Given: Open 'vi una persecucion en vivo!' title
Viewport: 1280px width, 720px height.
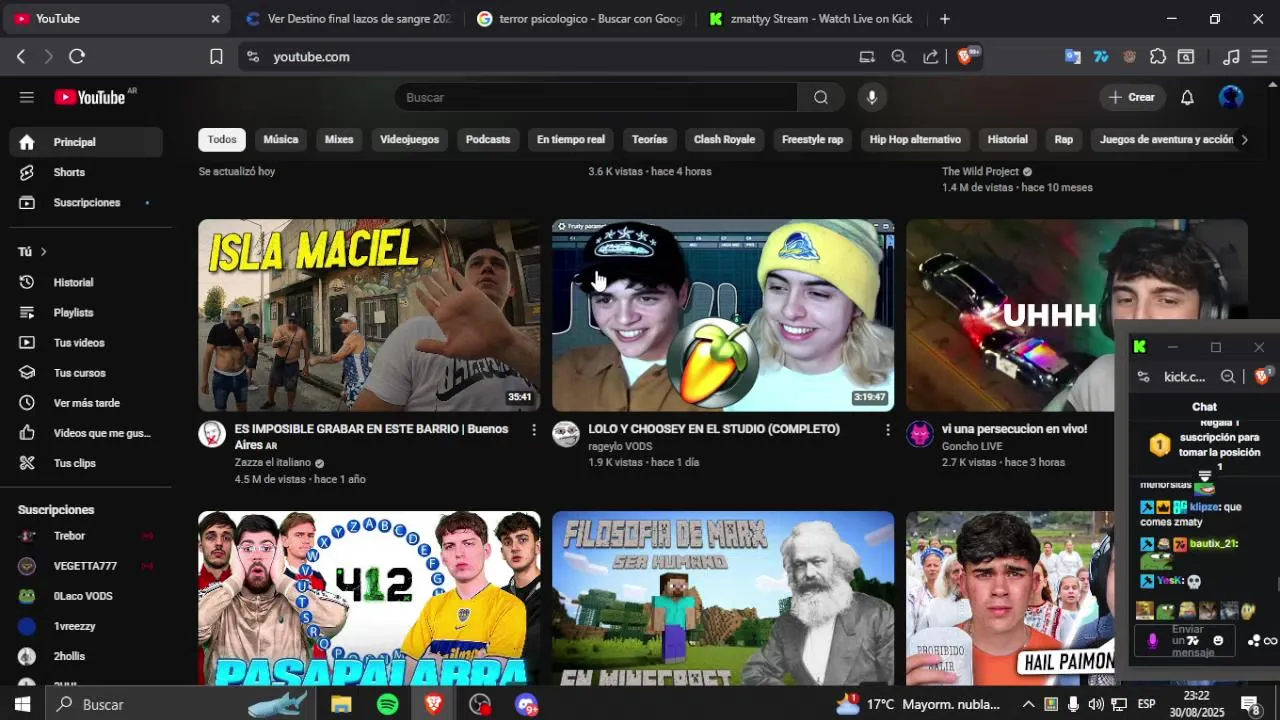Looking at the screenshot, I should tap(1014, 429).
